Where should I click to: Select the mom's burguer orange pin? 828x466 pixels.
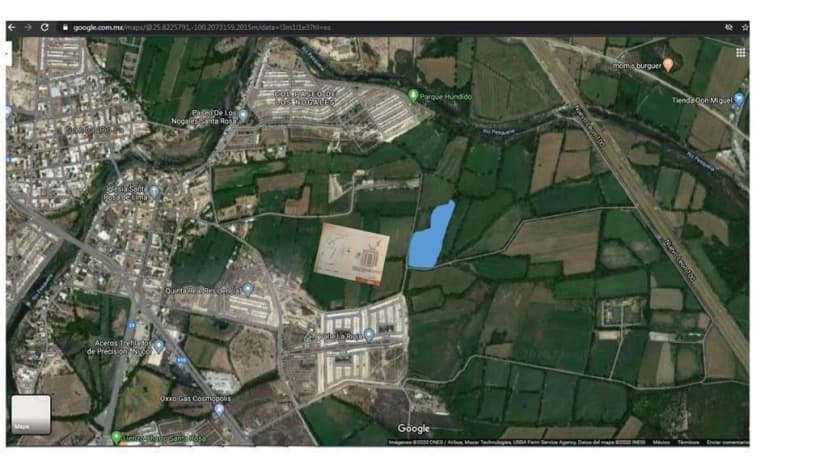point(668,64)
